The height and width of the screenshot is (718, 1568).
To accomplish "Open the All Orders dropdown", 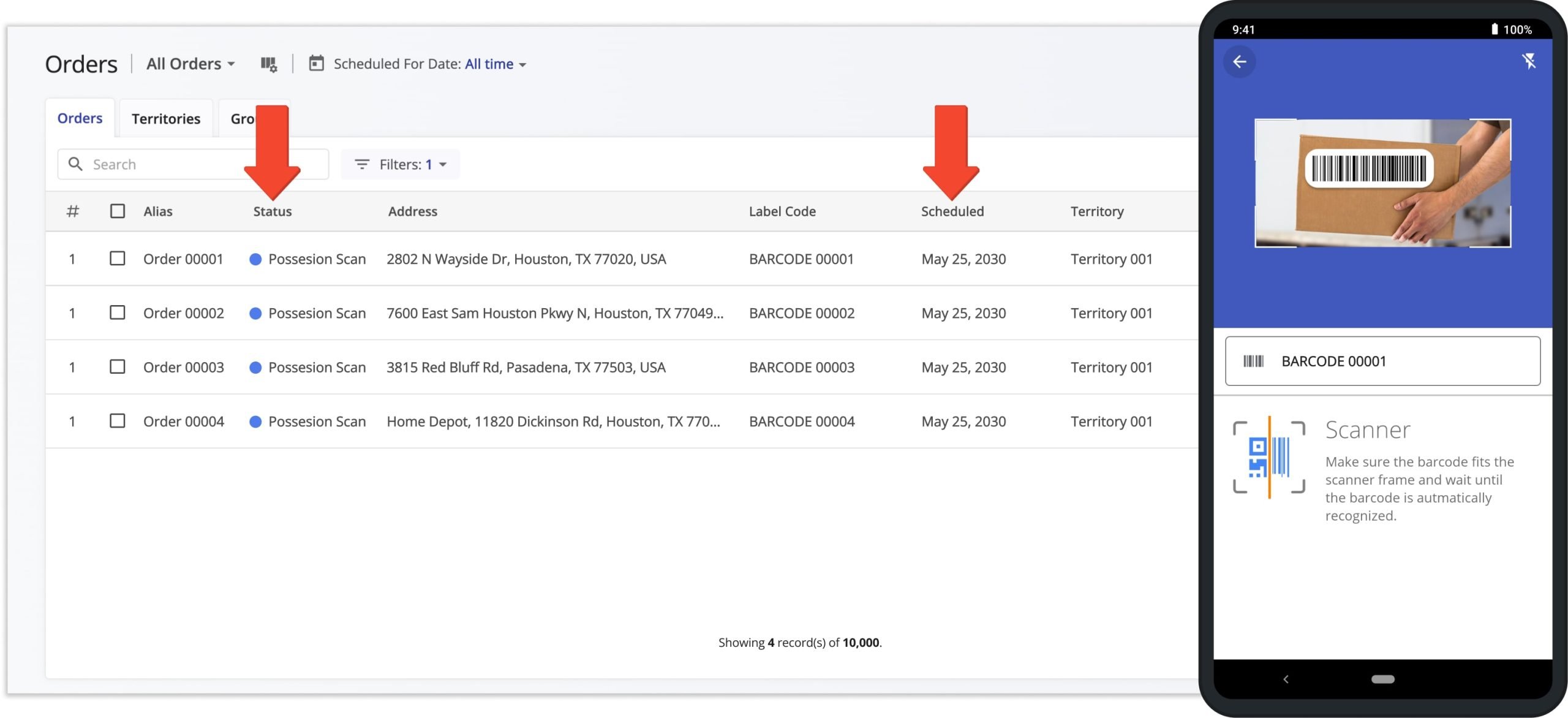I will (190, 64).
